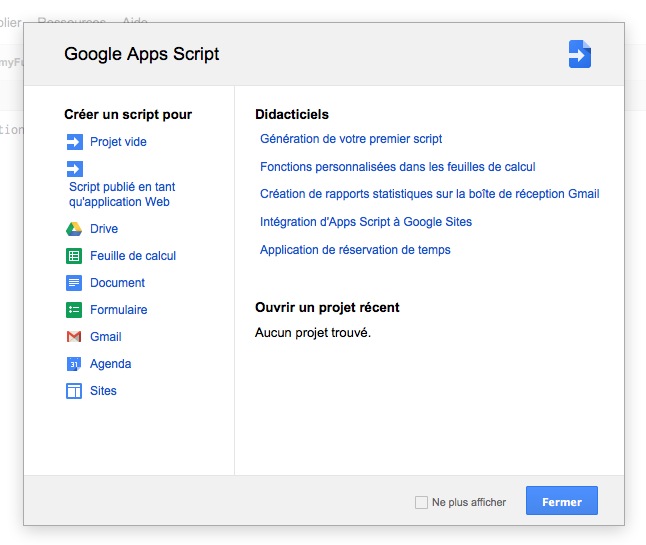Viewport: 646px width, 545px height.
Task: Create a Projet vide script
Action: coord(118,142)
